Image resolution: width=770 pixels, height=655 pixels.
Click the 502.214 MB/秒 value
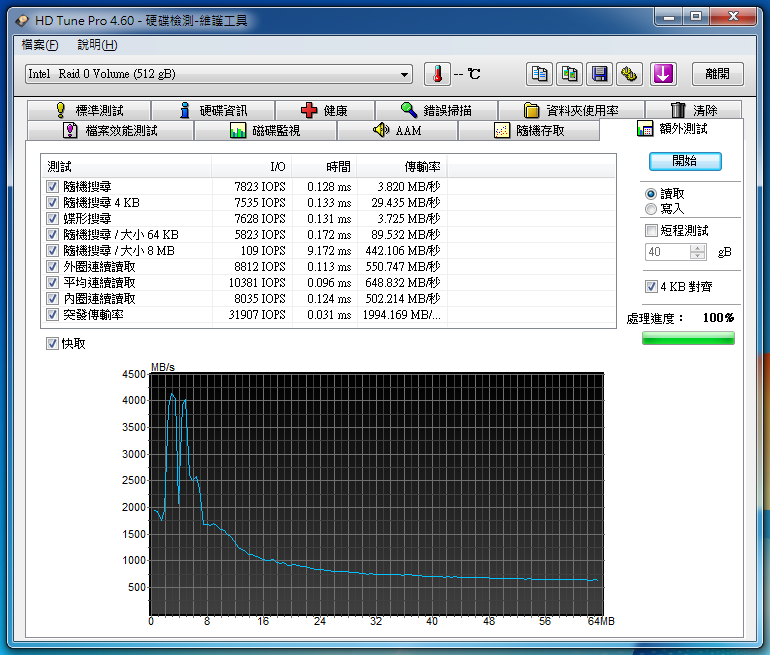[x=403, y=299]
